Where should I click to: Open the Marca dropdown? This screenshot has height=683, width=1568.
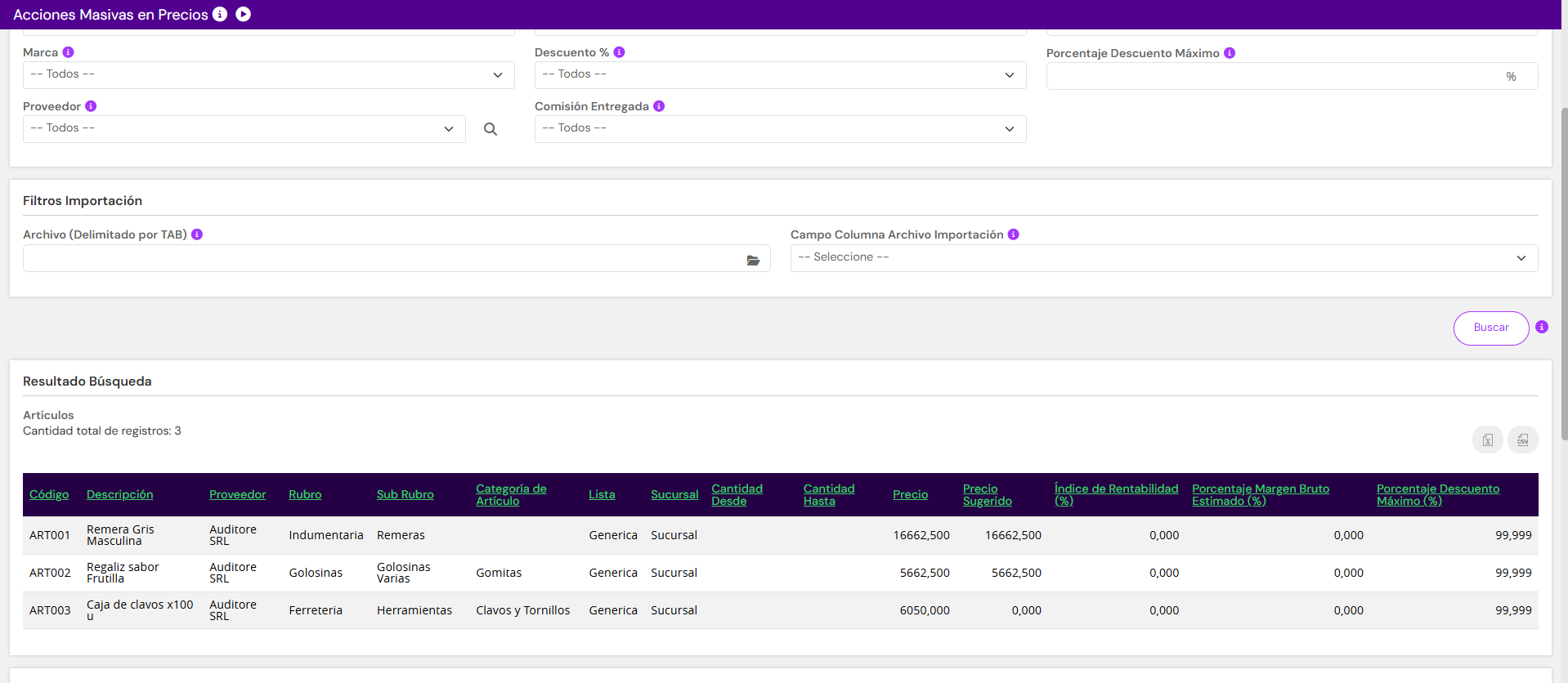(x=269, y=75)
